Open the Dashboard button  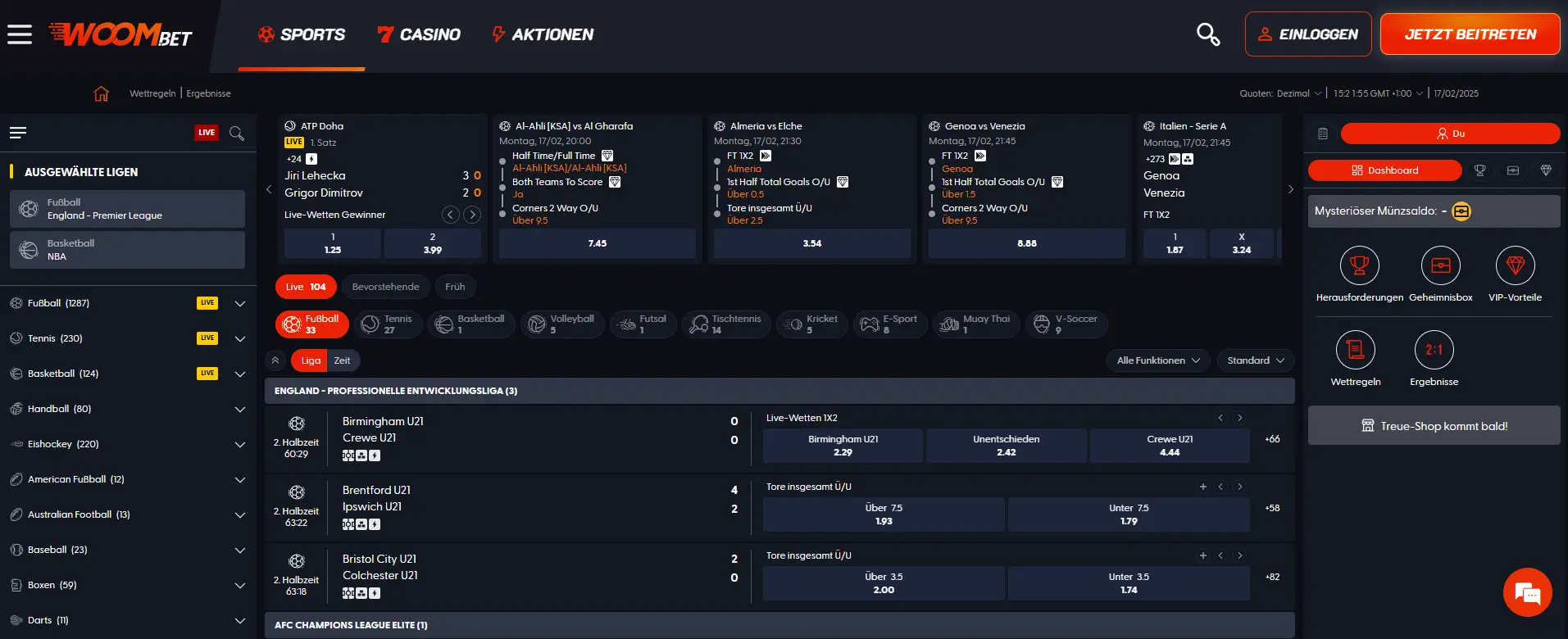click(x=1385, y=170)
